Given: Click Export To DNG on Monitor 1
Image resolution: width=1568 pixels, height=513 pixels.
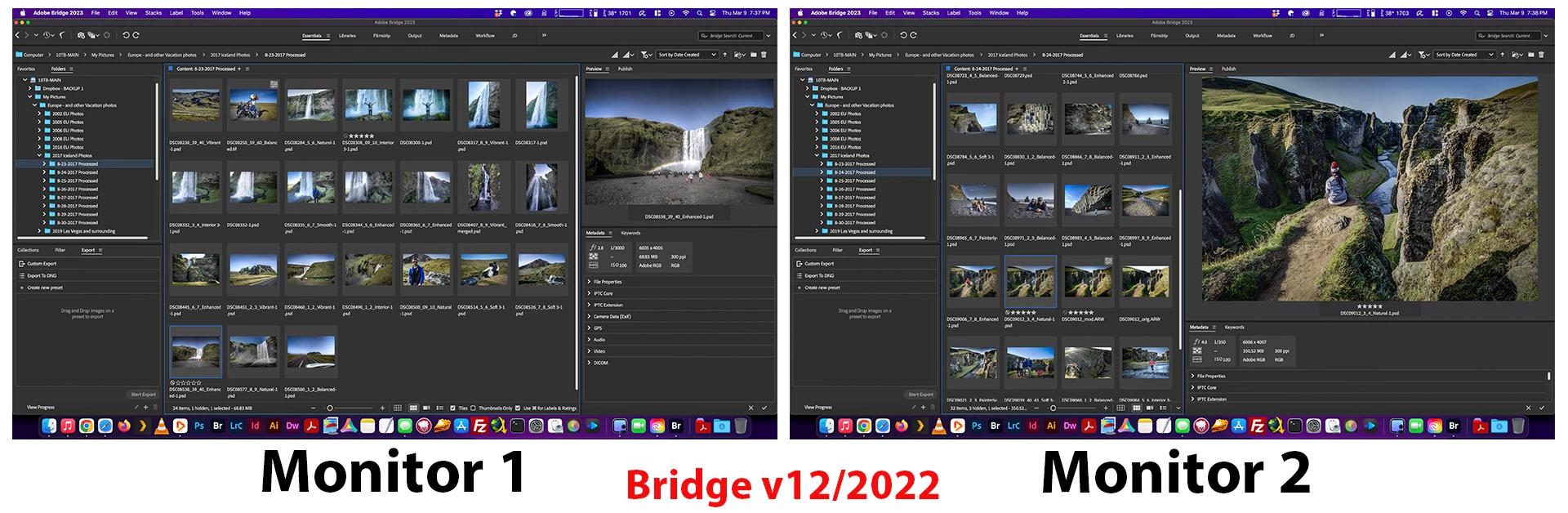Looking at the screenshot, I should coord(42,275).
